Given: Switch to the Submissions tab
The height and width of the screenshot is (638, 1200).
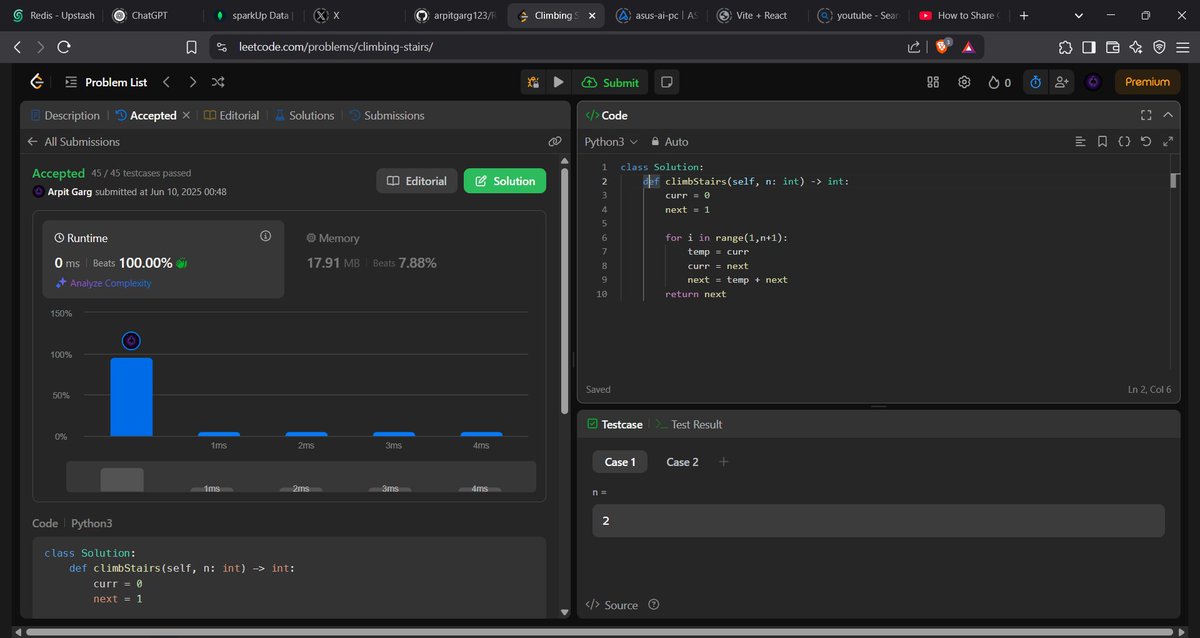Looking at the screenshot, I should [x=386, y=115].
